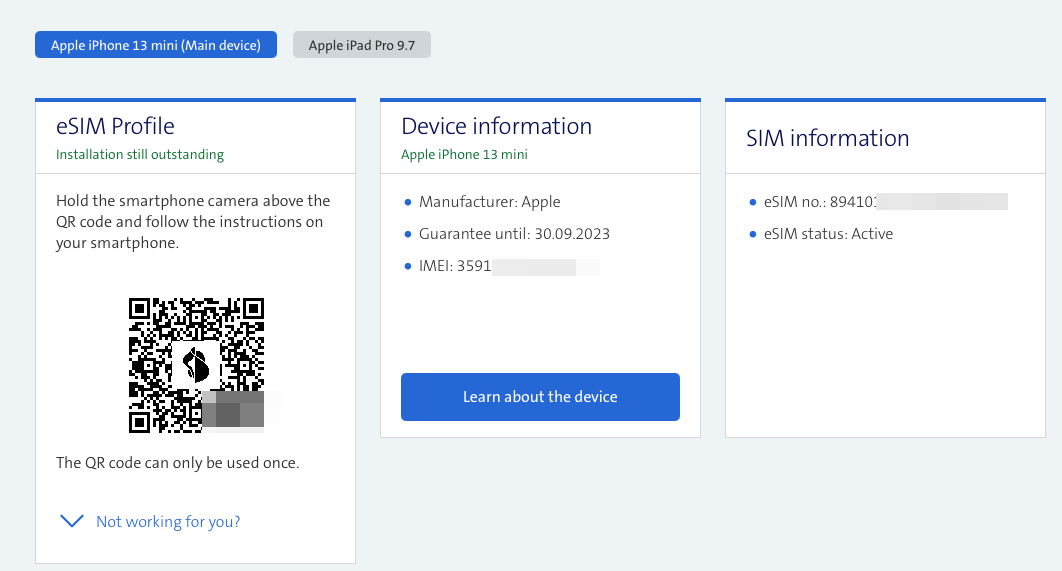1062x571 pixels.
Task: Click the SIM information heading
Action: click(x=827, y=138)
